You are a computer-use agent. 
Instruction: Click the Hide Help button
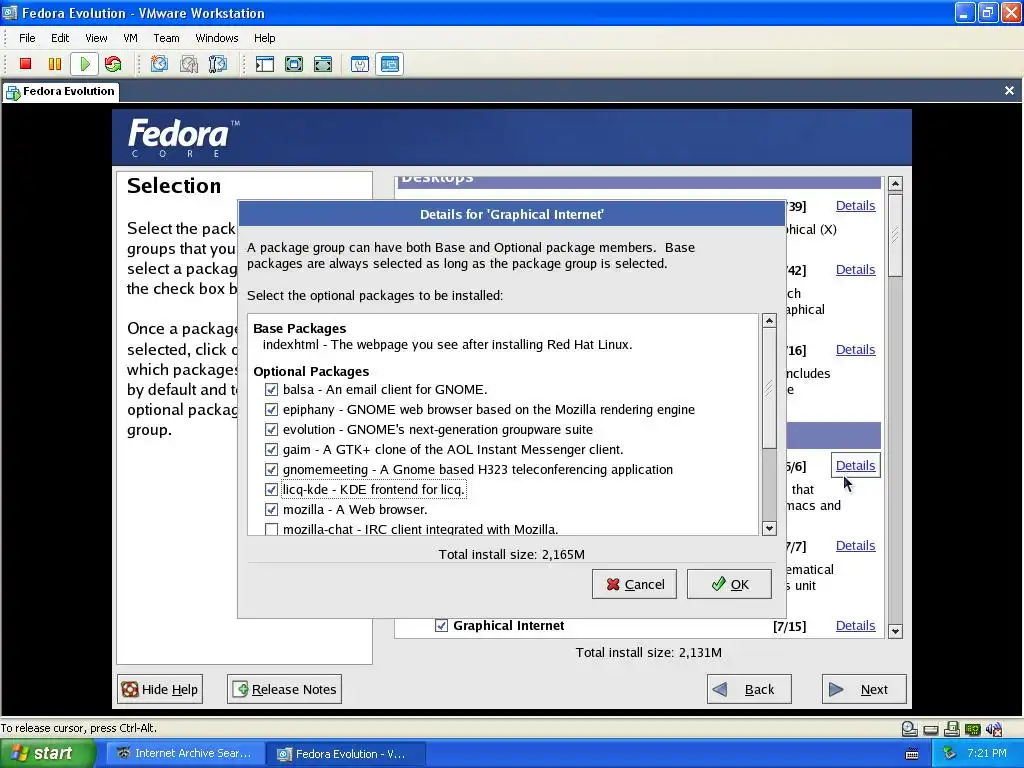(160, 689)
